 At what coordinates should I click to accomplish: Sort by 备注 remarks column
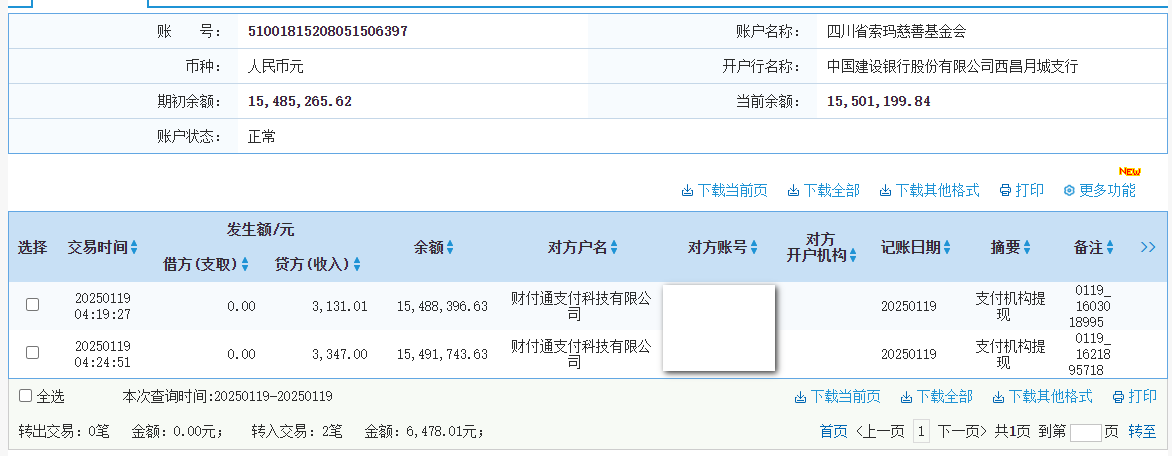(x=1110, y=247)
